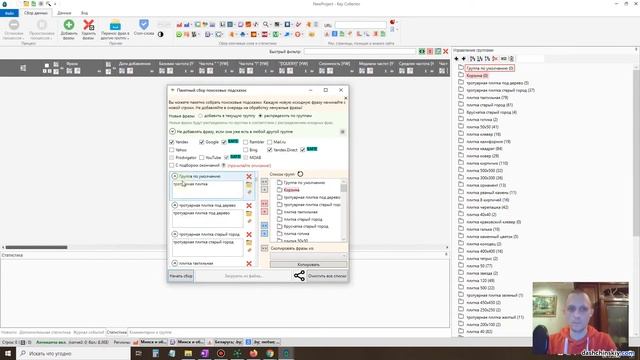This screenshot has height=360, width=640.
Task: Open the 'Скопировать фразы из' dropdown
Action: (x=309, y=256)
